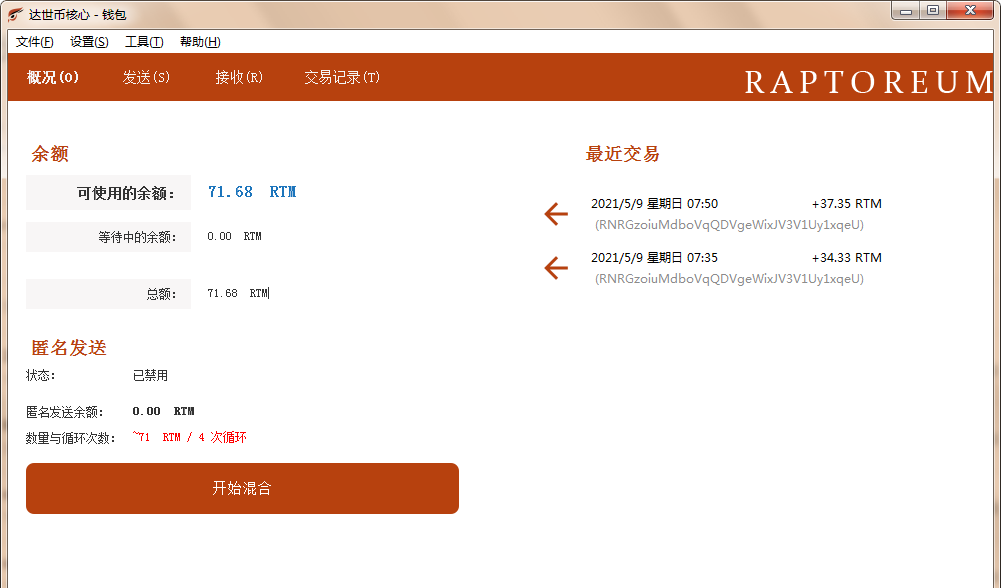
Task: Select the 2021/5/9 07:35 transaction date
Action: [x=654, y=258]
